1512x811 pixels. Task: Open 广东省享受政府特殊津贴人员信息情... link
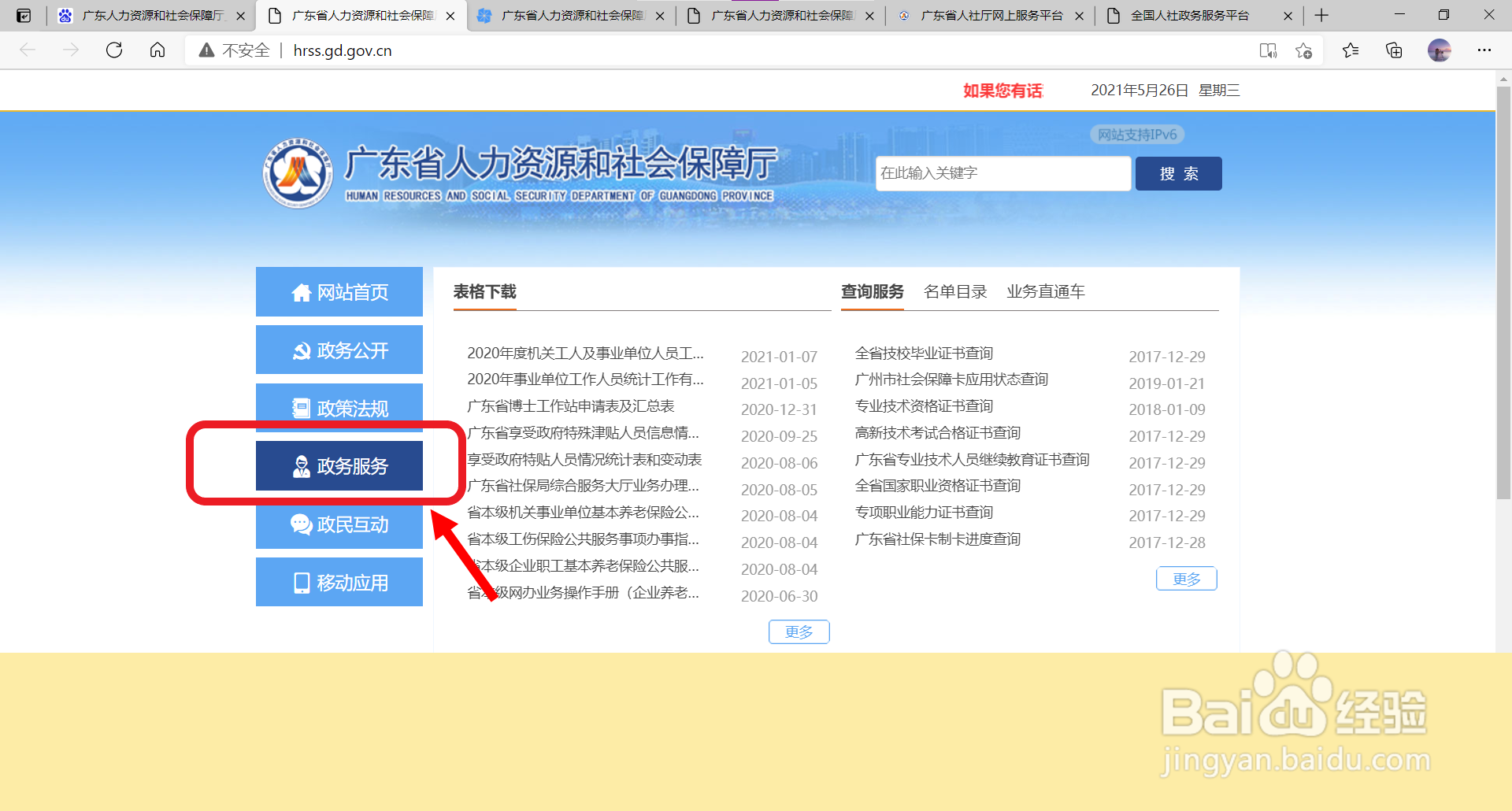point(583,433)
